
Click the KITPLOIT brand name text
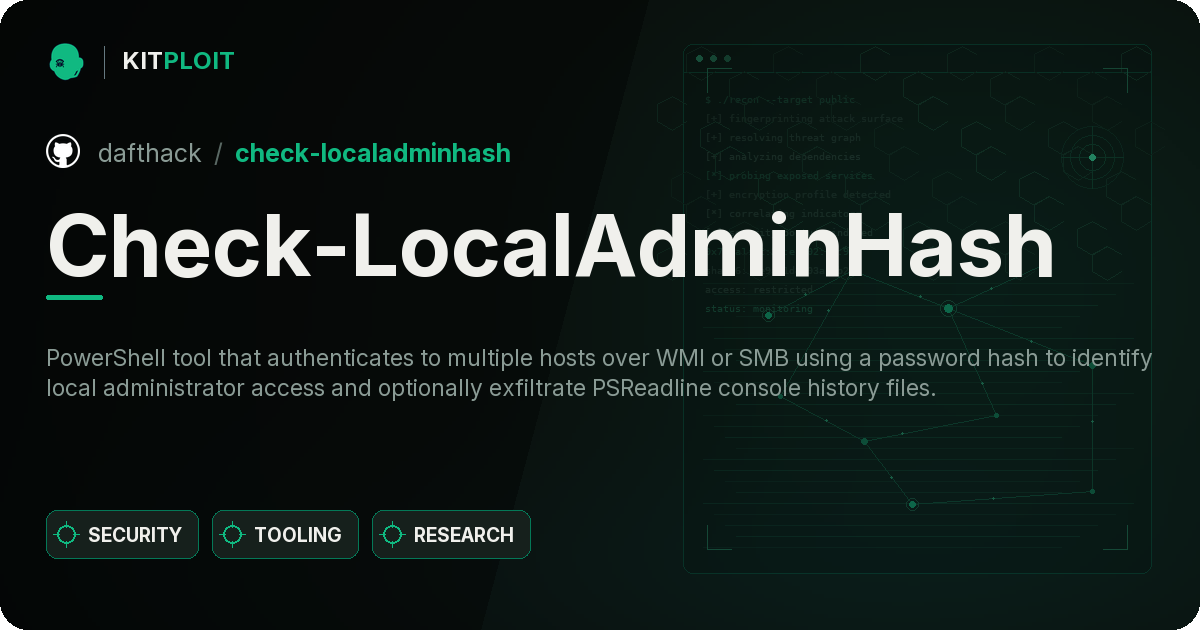178,61
